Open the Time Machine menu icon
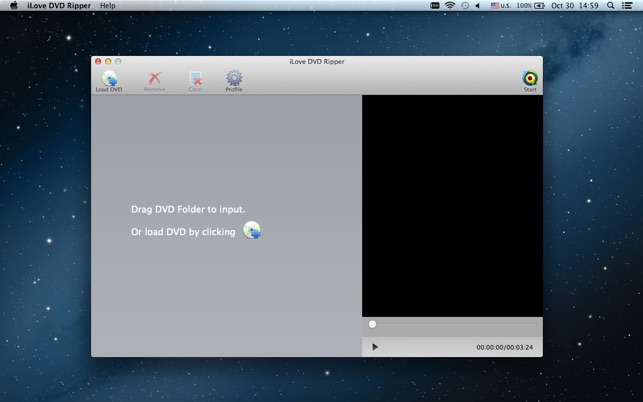 (x=464, y=6)
